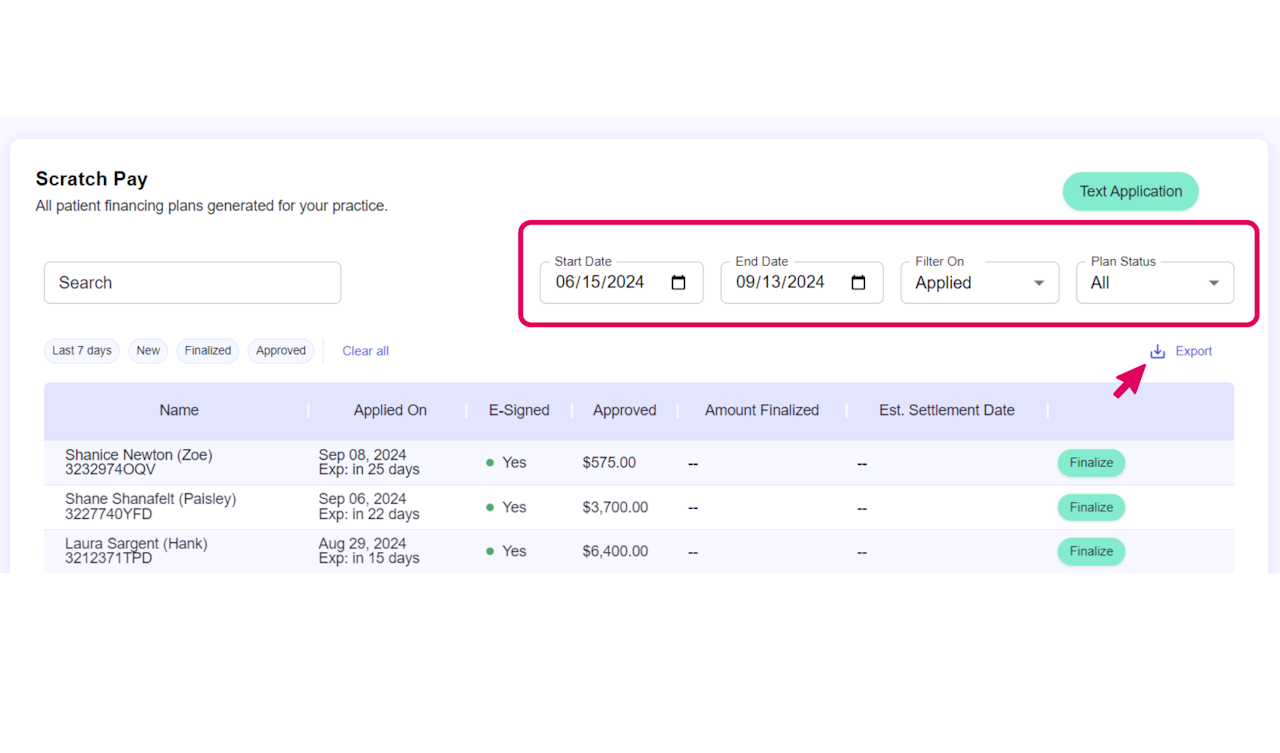Toggle the Approved filter chip
This screenshot has height=753, width=1280.
280,351
